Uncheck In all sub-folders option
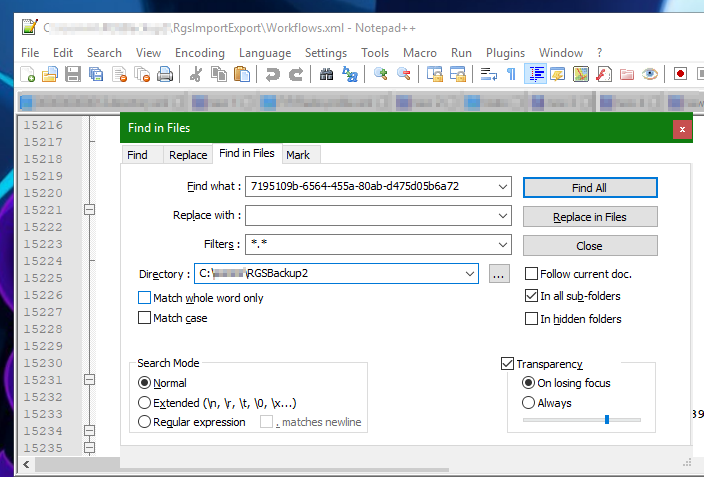 [x=531, y=296]
